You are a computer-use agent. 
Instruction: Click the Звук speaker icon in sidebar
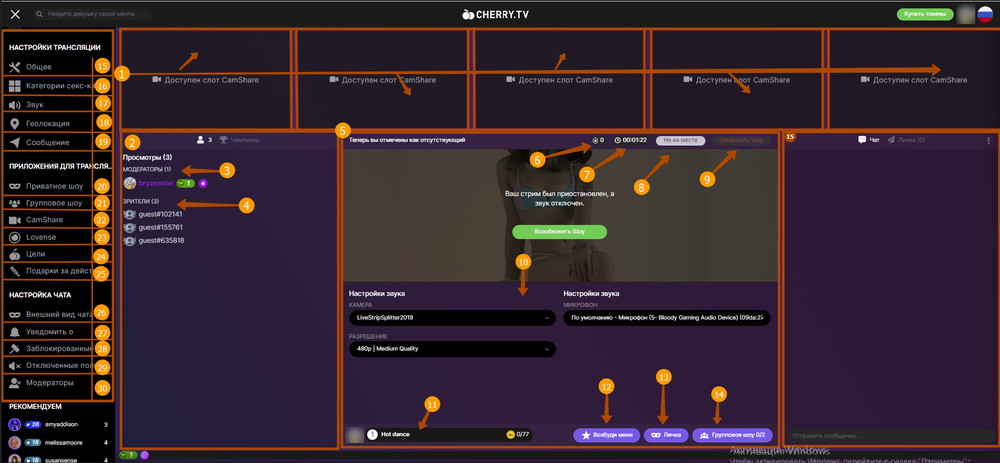[x=15, y=104]
